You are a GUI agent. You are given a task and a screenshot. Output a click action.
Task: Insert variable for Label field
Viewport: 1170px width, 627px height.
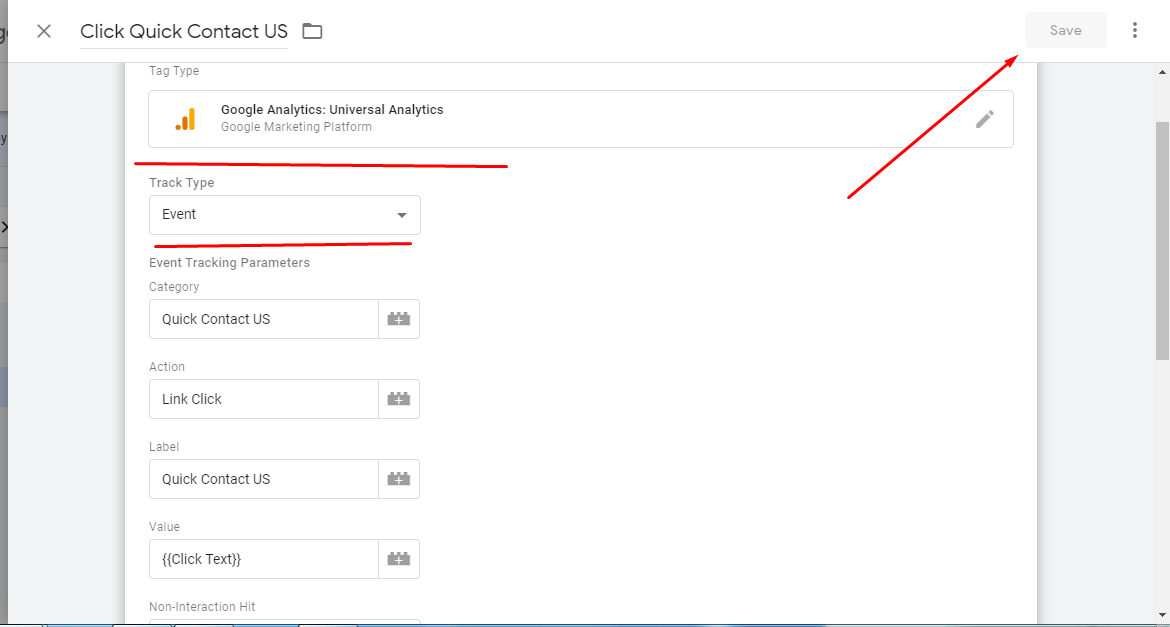point(399,478)
